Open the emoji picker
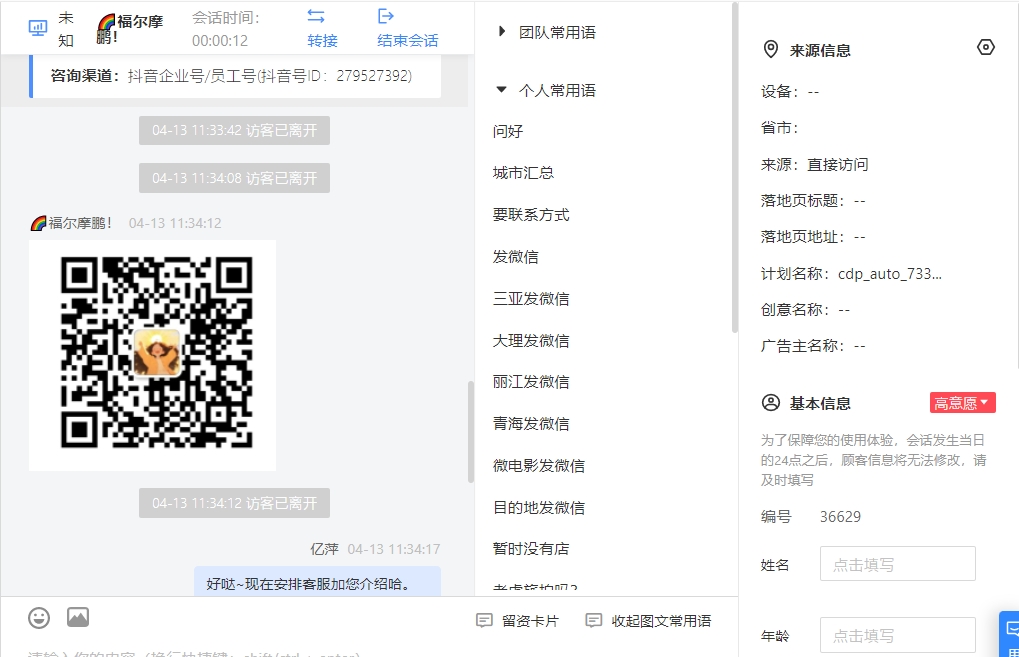 [39, 617]
